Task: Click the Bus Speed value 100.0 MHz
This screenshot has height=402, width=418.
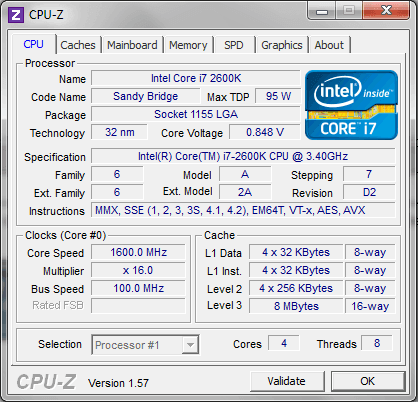Action: (138, 288)
